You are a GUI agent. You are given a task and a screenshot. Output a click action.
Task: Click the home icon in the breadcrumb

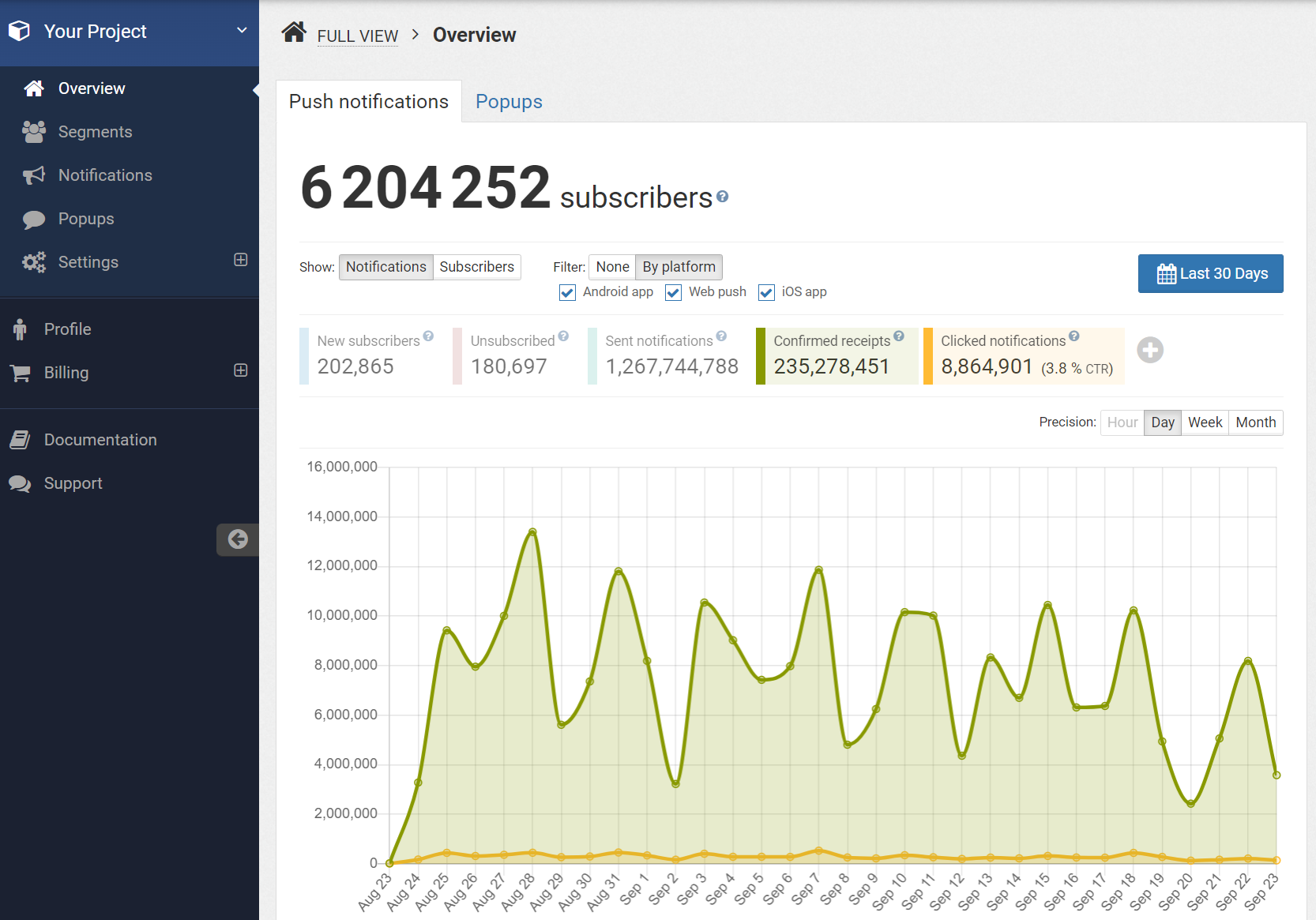[x=294, y=32]
